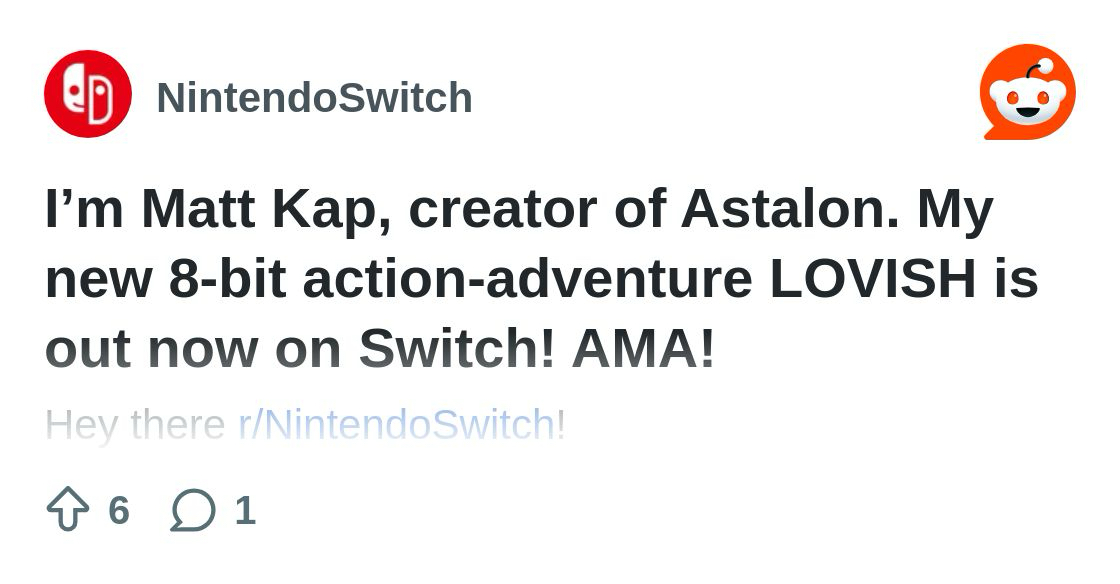The height and width of the screenshot is (584, 1120).
Task: Click "8-bit" in the post title
Action: [x=229, y=280]
